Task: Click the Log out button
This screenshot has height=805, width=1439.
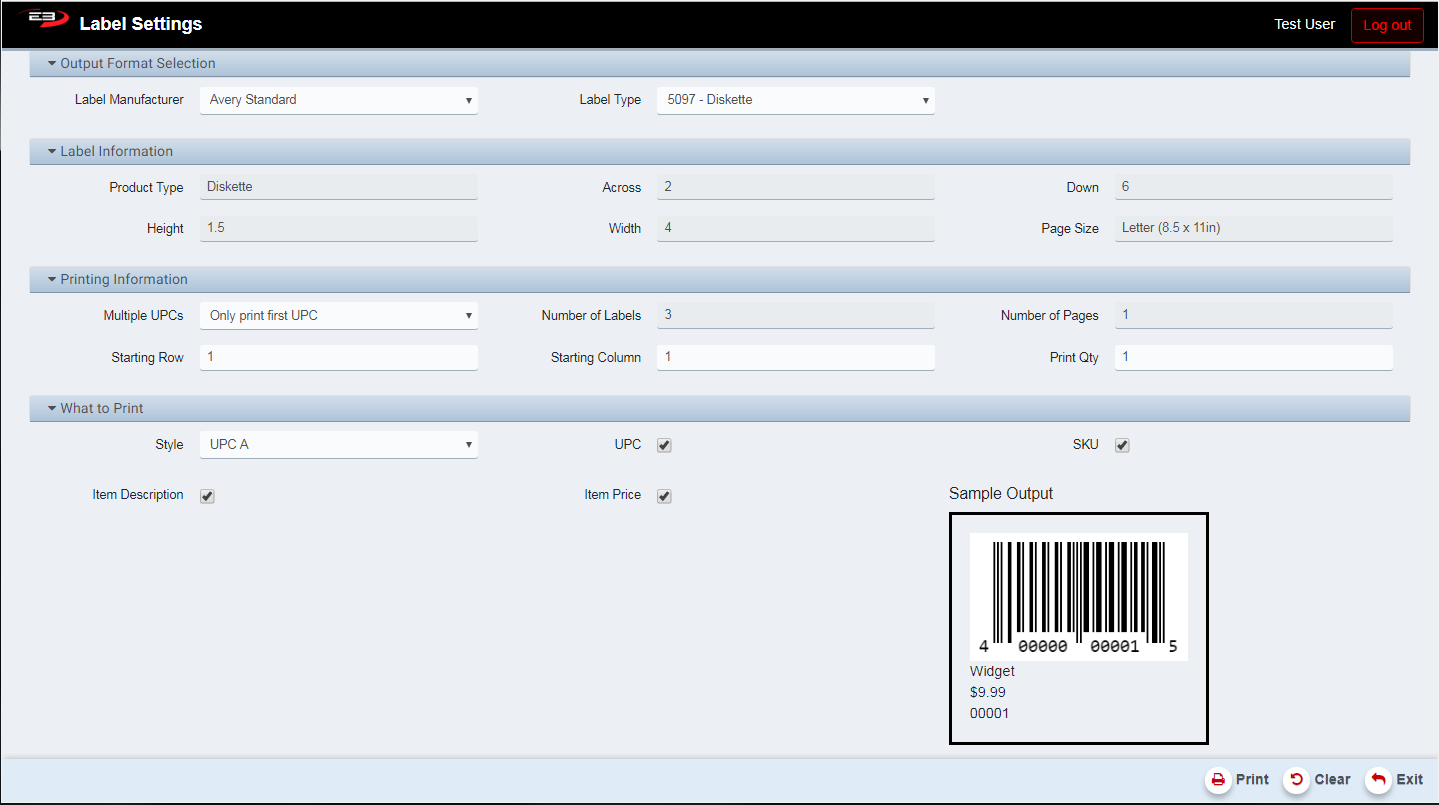Action: point(1386,25)
